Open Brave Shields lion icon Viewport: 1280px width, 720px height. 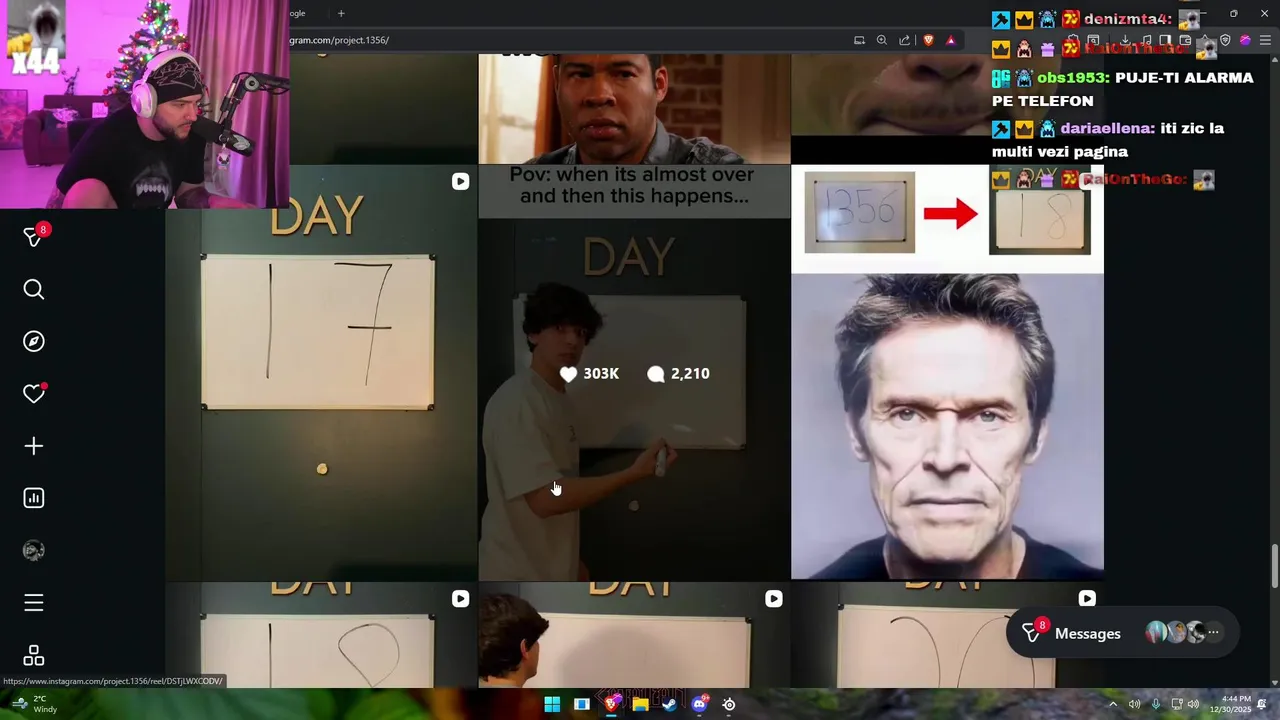coord(929,40)
